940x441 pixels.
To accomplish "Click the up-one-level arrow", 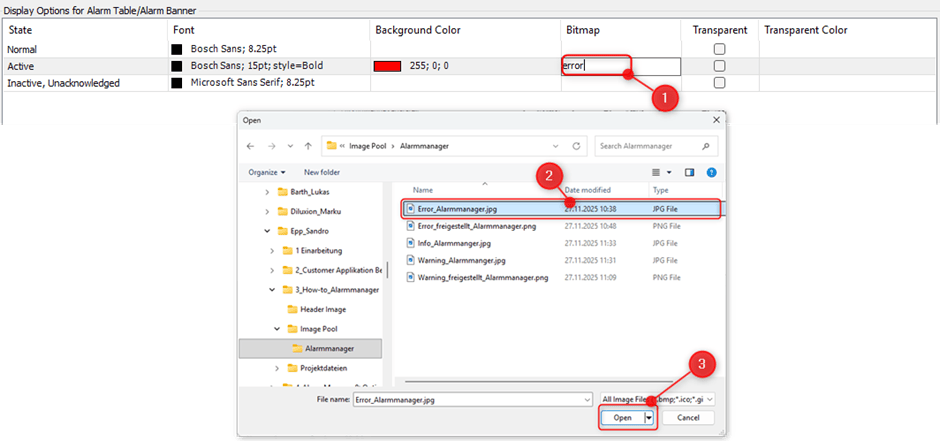I will pos(307,146).
